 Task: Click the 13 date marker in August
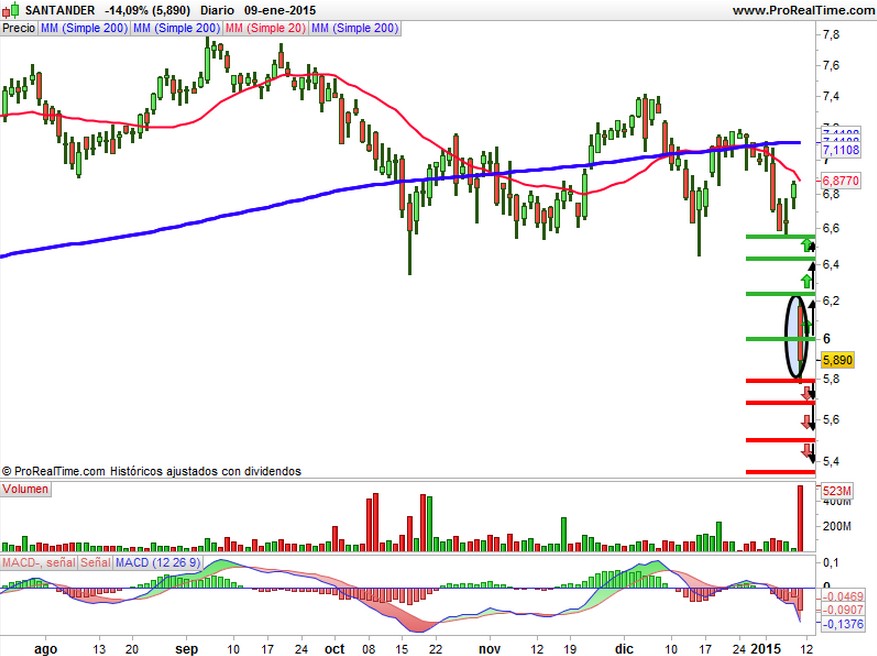(99, 649)
